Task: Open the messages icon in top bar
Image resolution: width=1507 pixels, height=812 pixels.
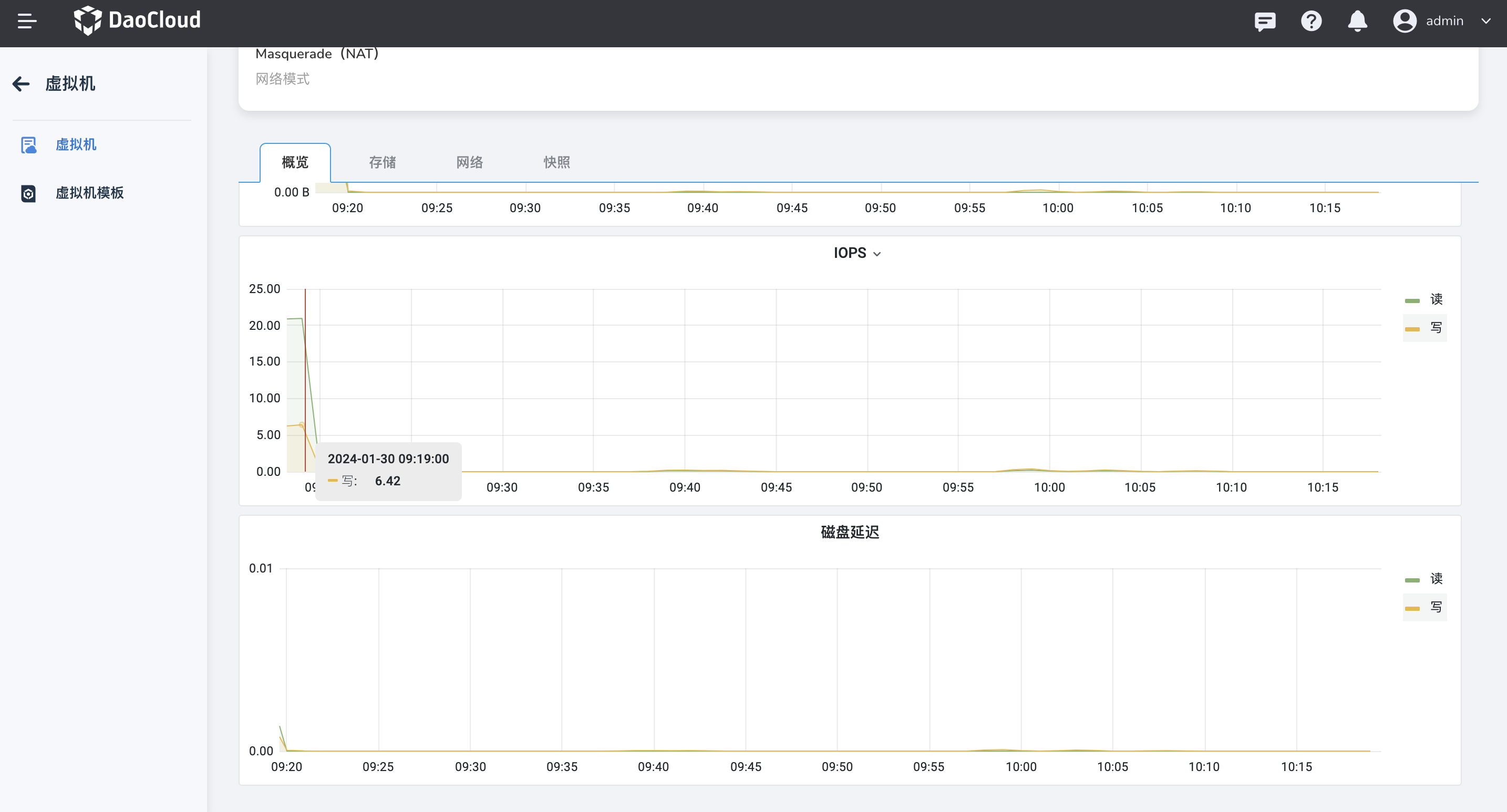Action: (1265, 21)
